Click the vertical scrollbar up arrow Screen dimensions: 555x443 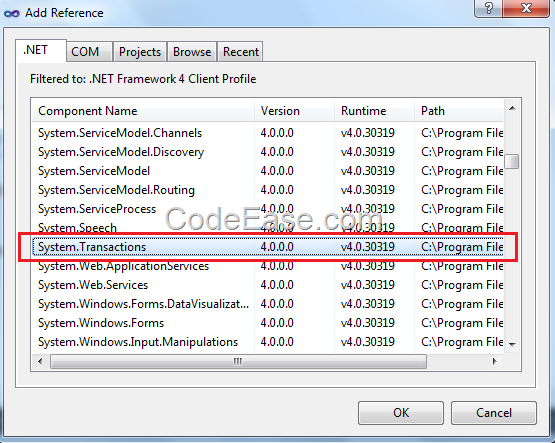point(512,108)
